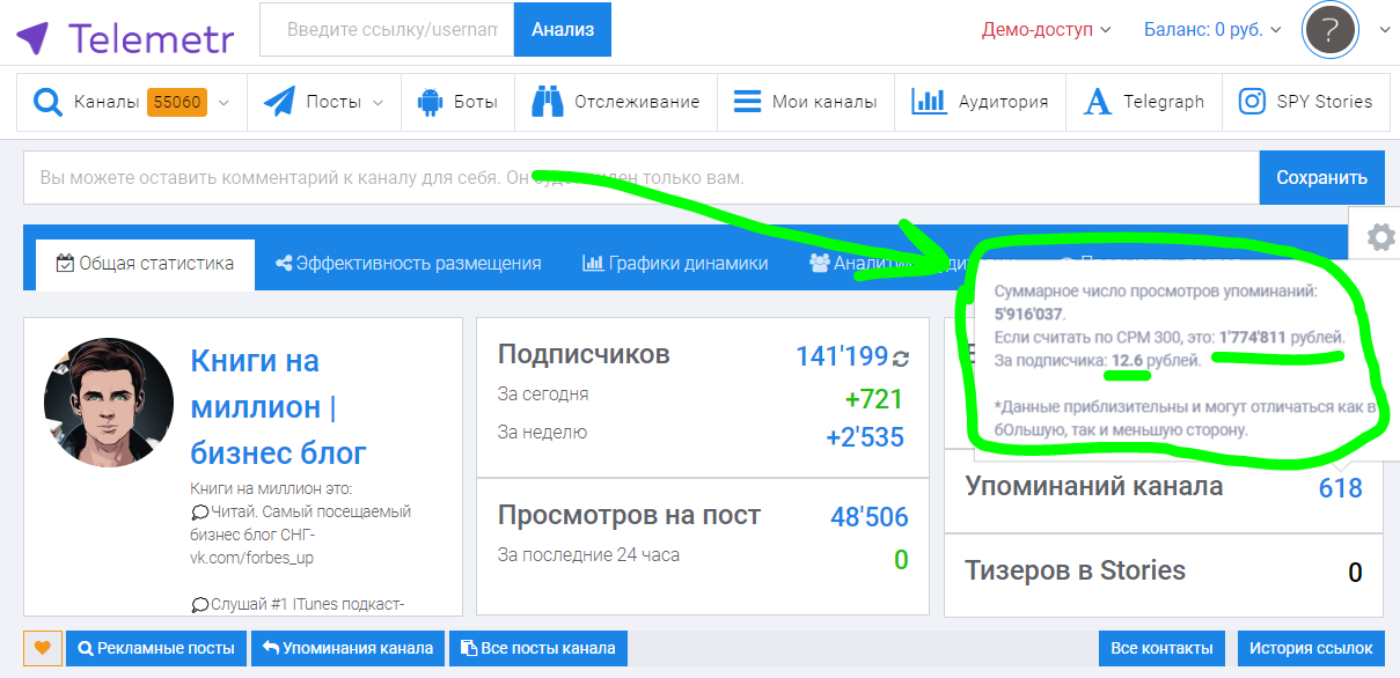Image resolution: width=1400 pixels, height=678 pixels.
Task: Open the SPY Stories menu item
Action: tap(1306, 102)
